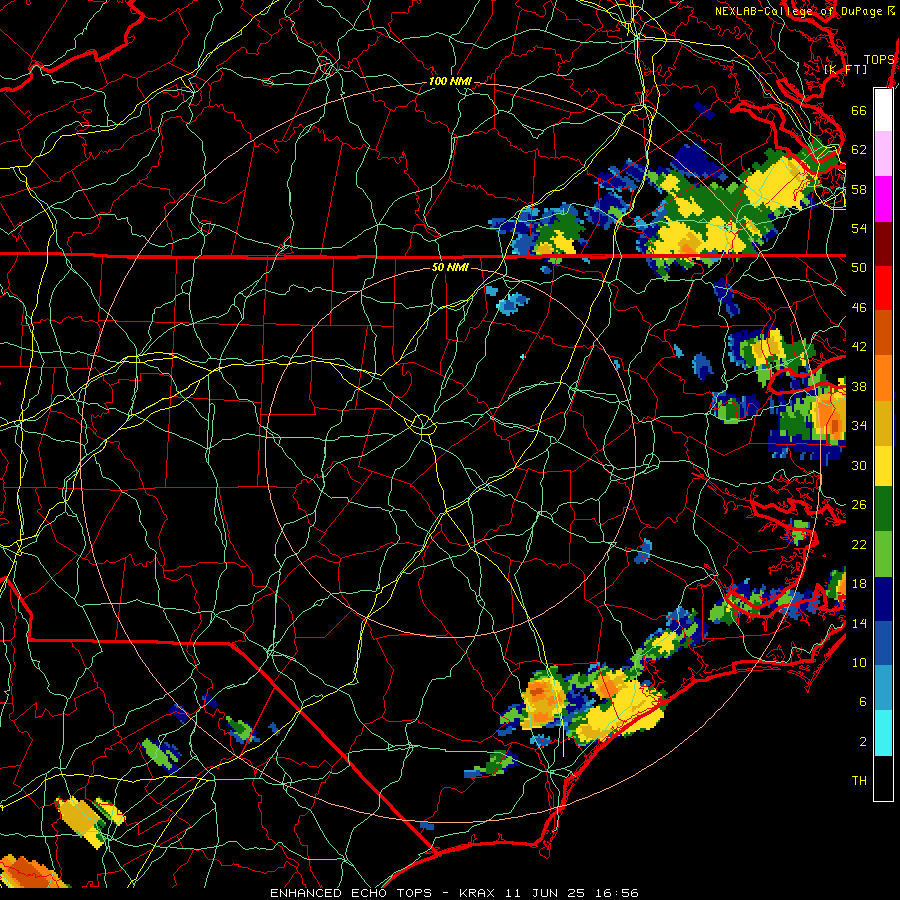
Task: Click the light pink legend swatch
Action: [x=883, y=154]
